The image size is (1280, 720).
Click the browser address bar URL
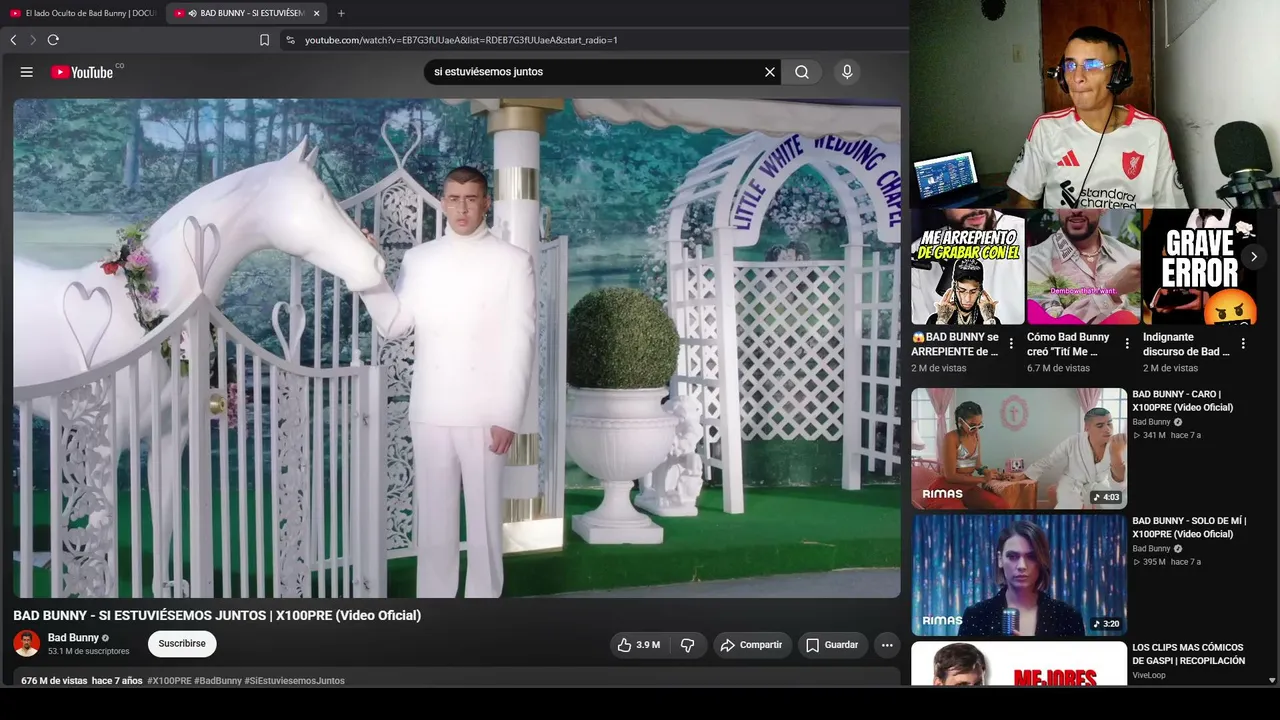[461, 40]
